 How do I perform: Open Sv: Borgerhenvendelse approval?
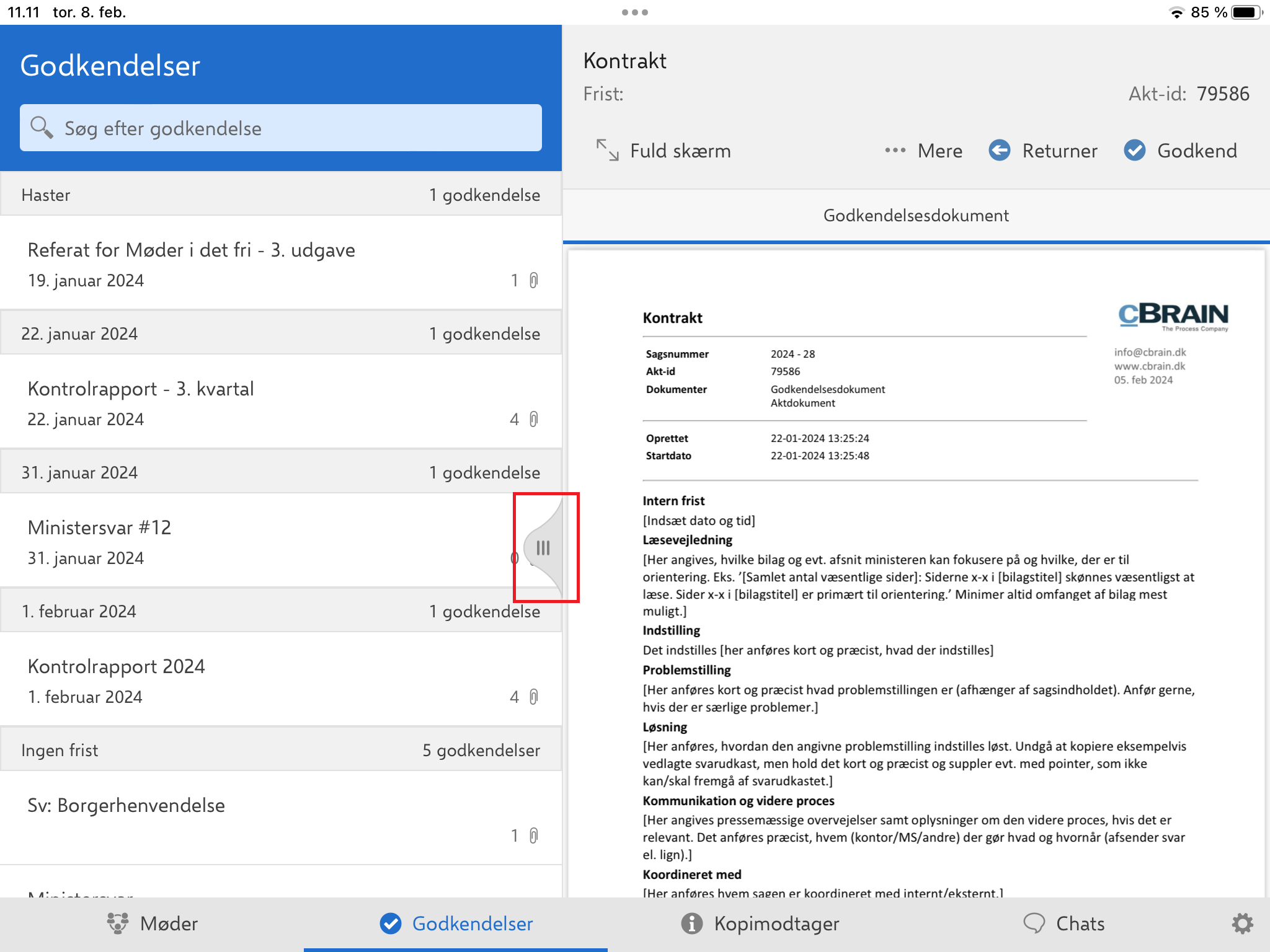tap(281, 818)
